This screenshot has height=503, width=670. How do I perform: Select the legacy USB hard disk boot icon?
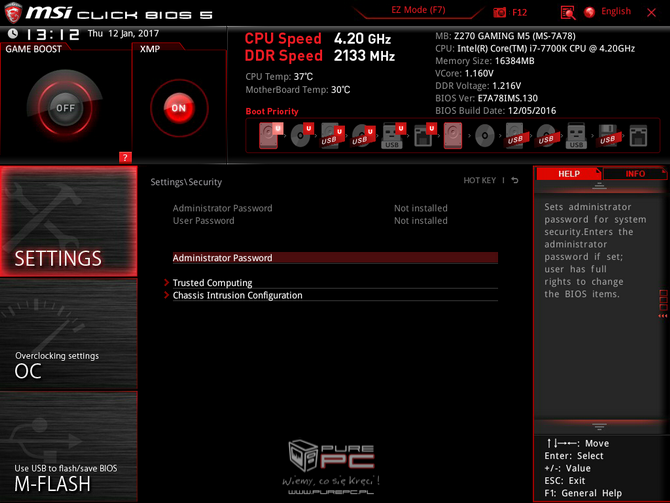pos(515,135)
